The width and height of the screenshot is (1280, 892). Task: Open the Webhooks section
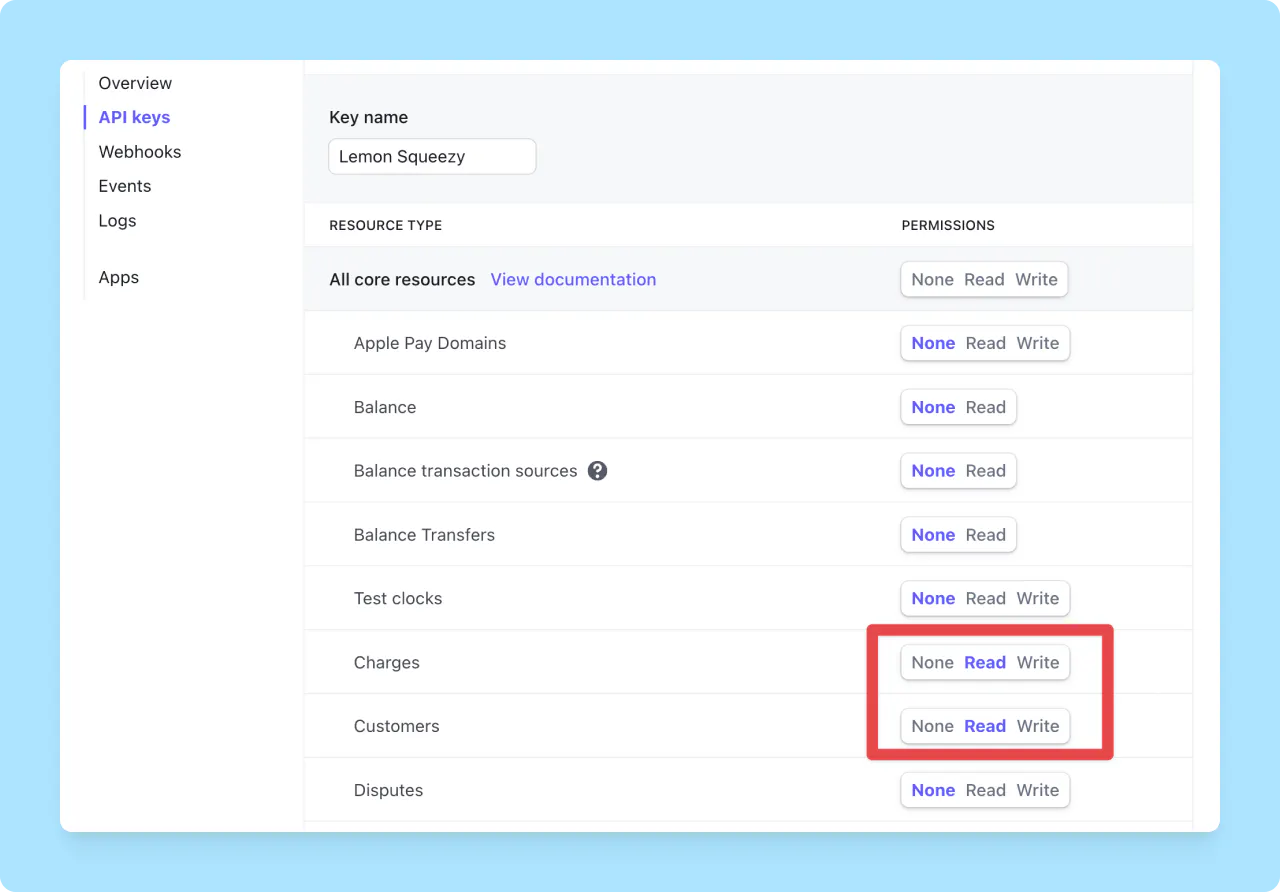pos(139,151)
